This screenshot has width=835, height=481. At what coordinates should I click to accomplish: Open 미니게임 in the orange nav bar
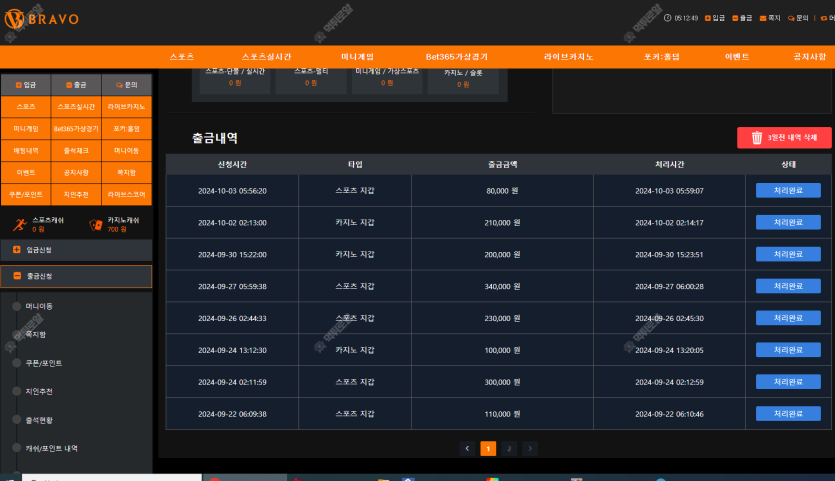(x=357, y=57)
